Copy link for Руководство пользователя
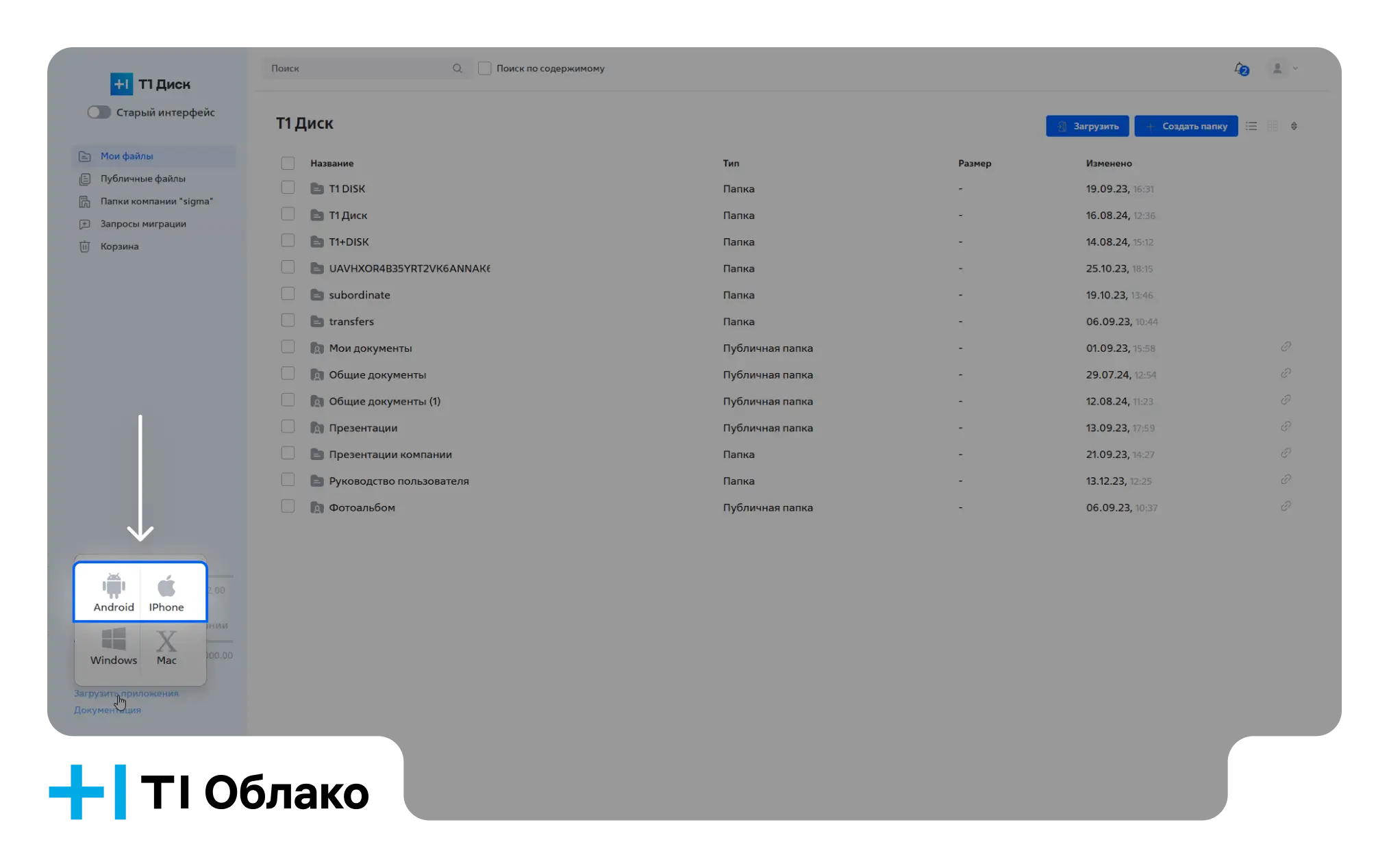Image resolution: width=1389 pixels, height=868 pixels. click(x=1286, y=480)
